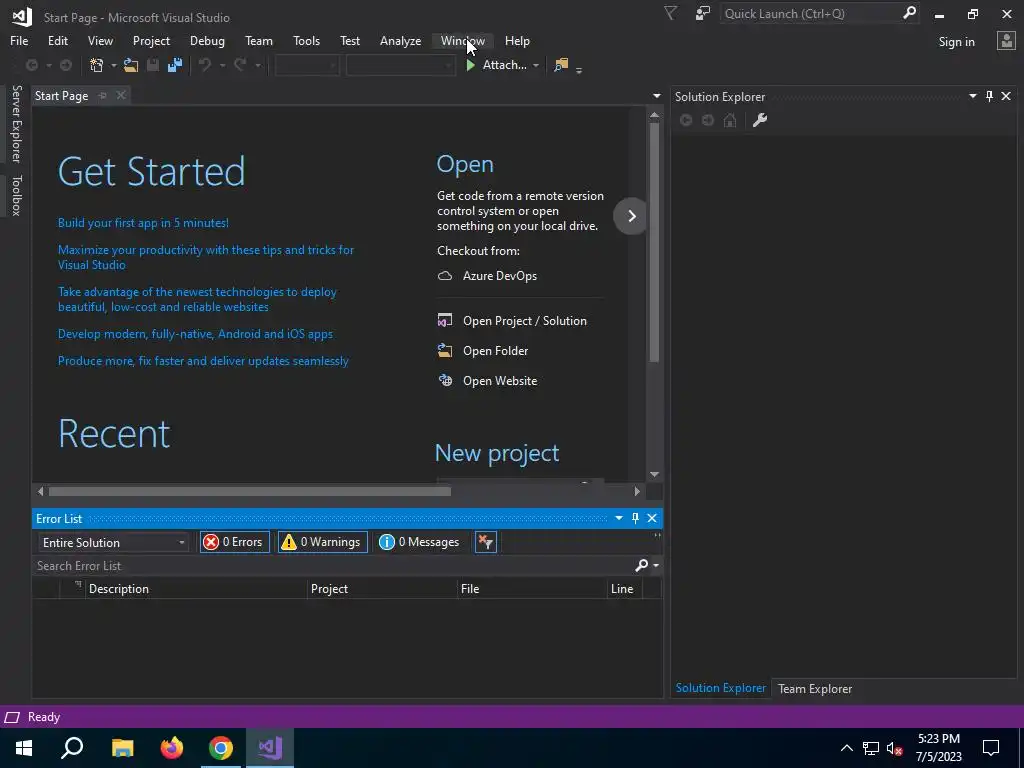Viewport: 1024px width, 768px height.
Task: Open the notifications flag icon
Action: [670, 13]
